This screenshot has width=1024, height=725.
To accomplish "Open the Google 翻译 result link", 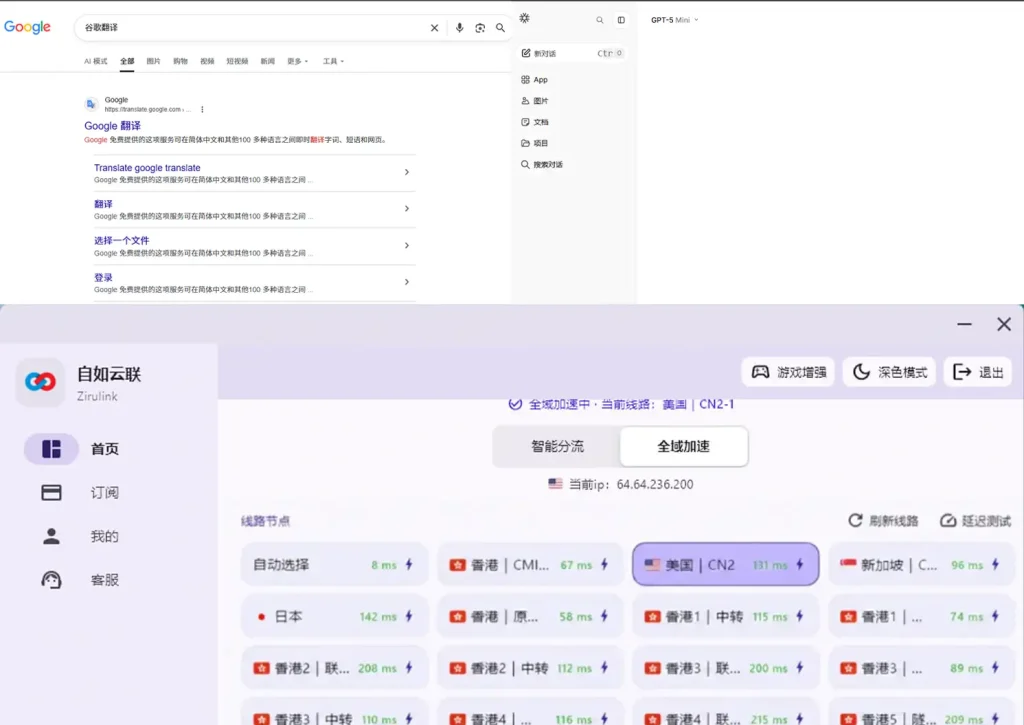I will 112,125.
